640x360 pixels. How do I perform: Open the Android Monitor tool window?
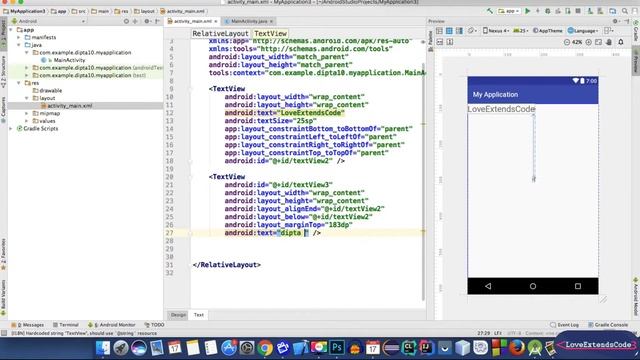point(111,325)
